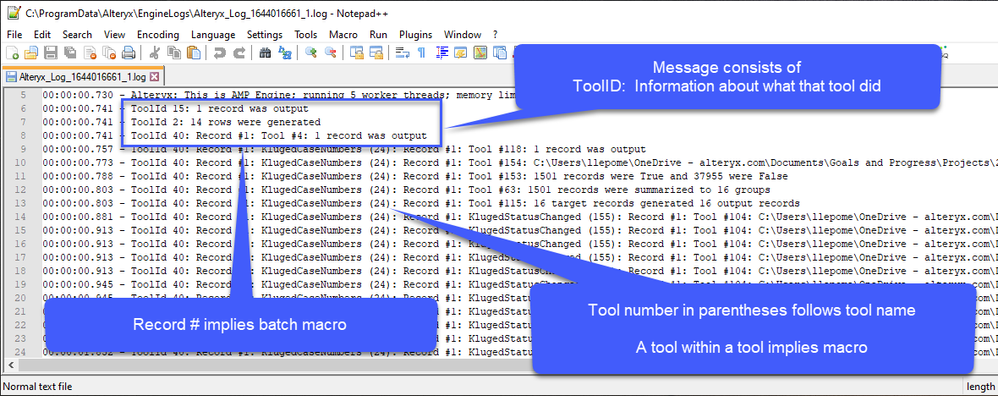Click timestamp 00:00:00.730 on line 5
Screen dimensions: 998x396
[x=78, y=95]
